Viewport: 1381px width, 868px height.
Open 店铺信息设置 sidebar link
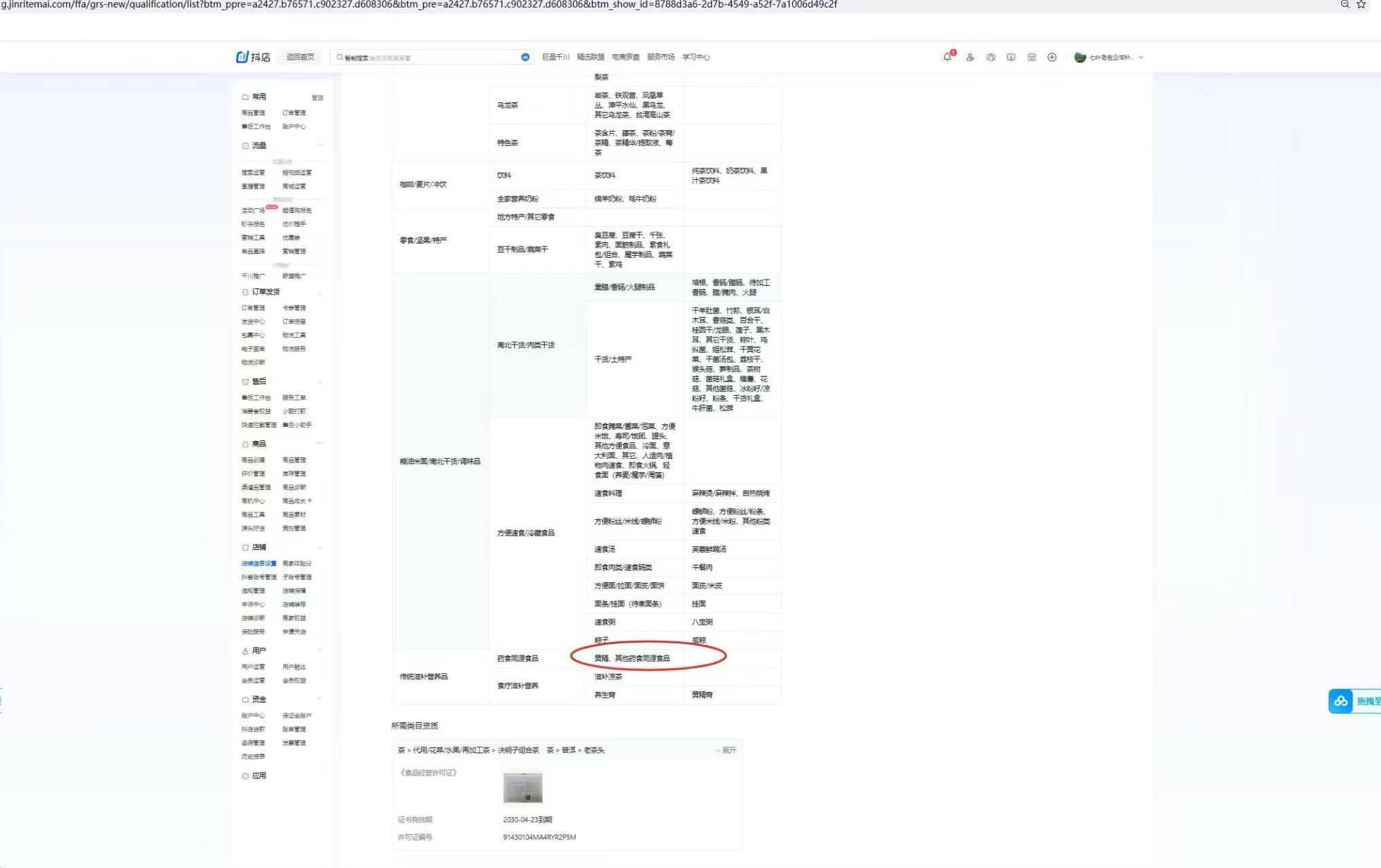[259, 563]
